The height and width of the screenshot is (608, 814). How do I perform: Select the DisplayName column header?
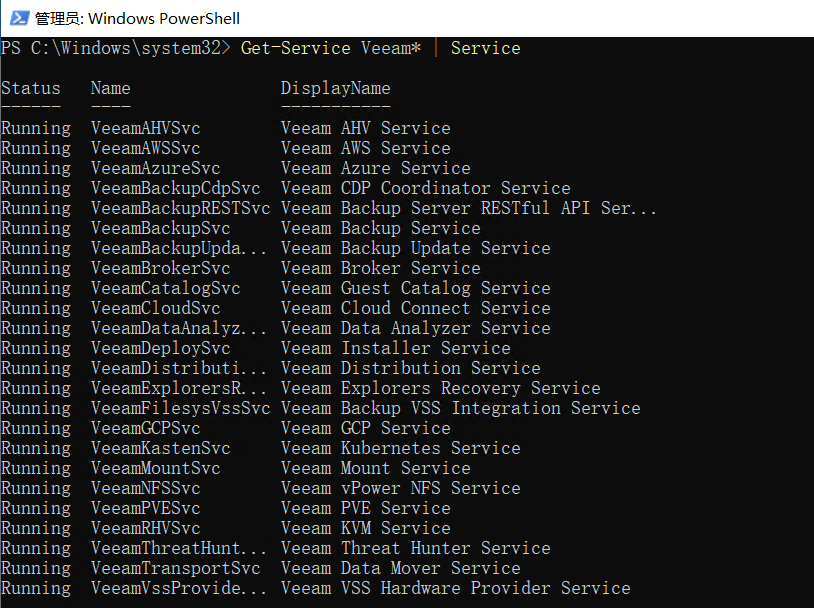coord(334,88)
